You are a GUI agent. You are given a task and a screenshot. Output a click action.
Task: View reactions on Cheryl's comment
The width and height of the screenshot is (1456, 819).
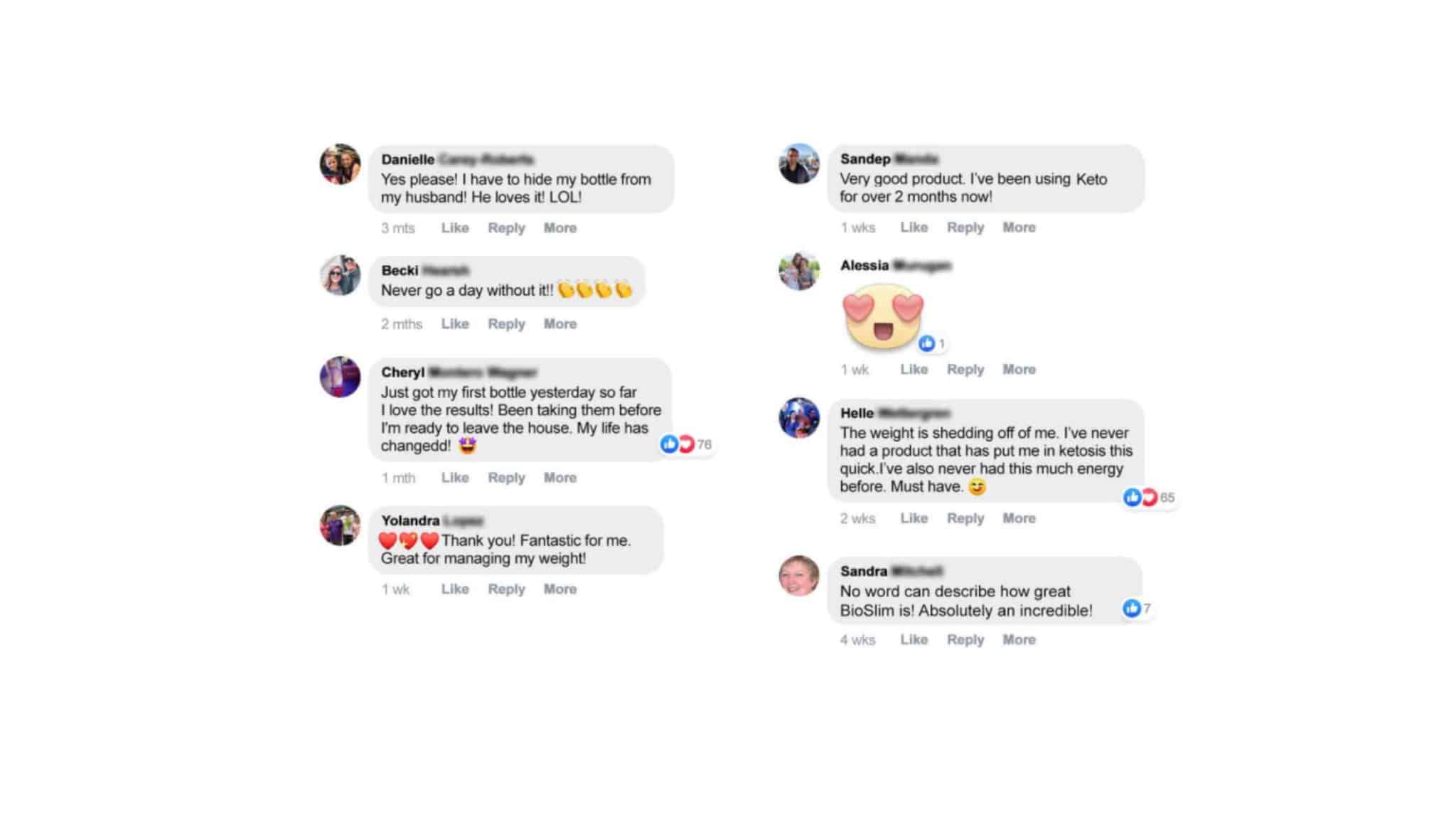tap(686, 444)
